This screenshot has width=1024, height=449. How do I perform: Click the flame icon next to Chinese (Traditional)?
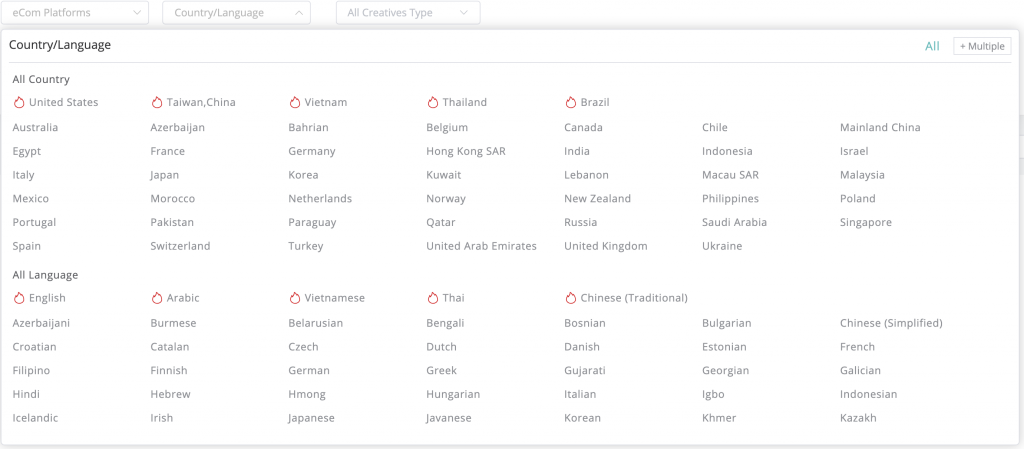pyautogui.click(x=571, y=298)
